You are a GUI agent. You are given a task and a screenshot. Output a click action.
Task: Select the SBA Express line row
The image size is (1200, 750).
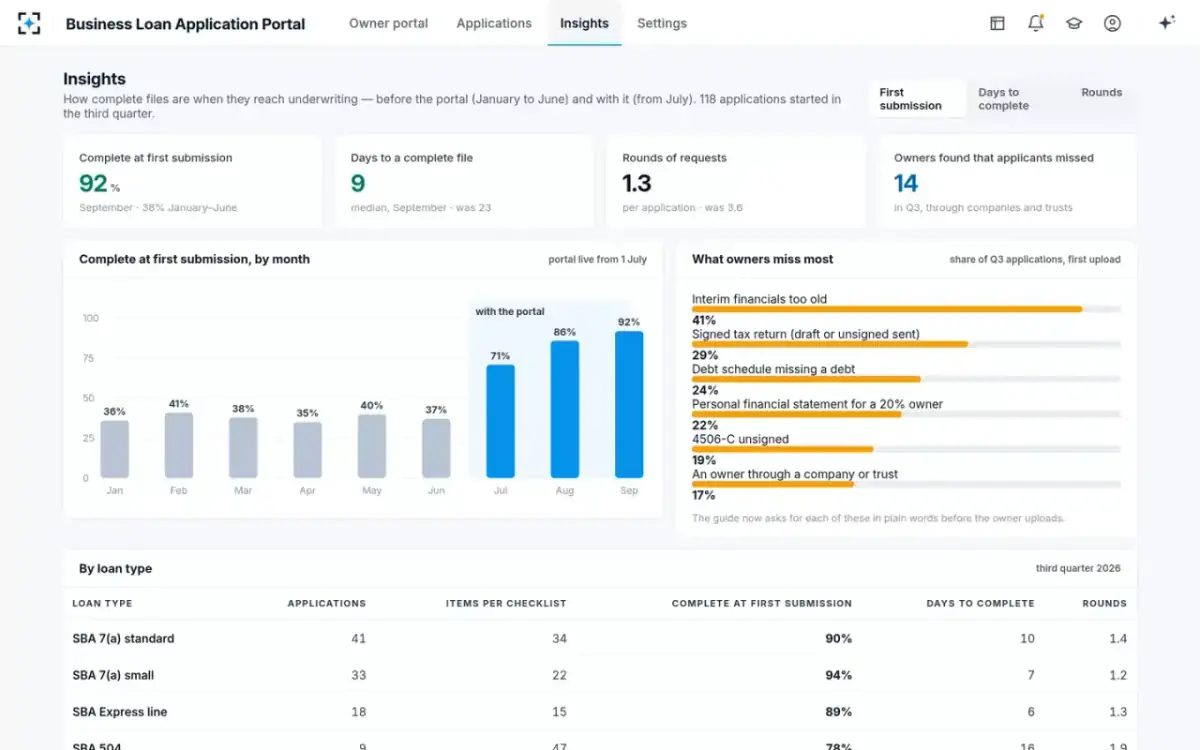(x=600, y=712)
